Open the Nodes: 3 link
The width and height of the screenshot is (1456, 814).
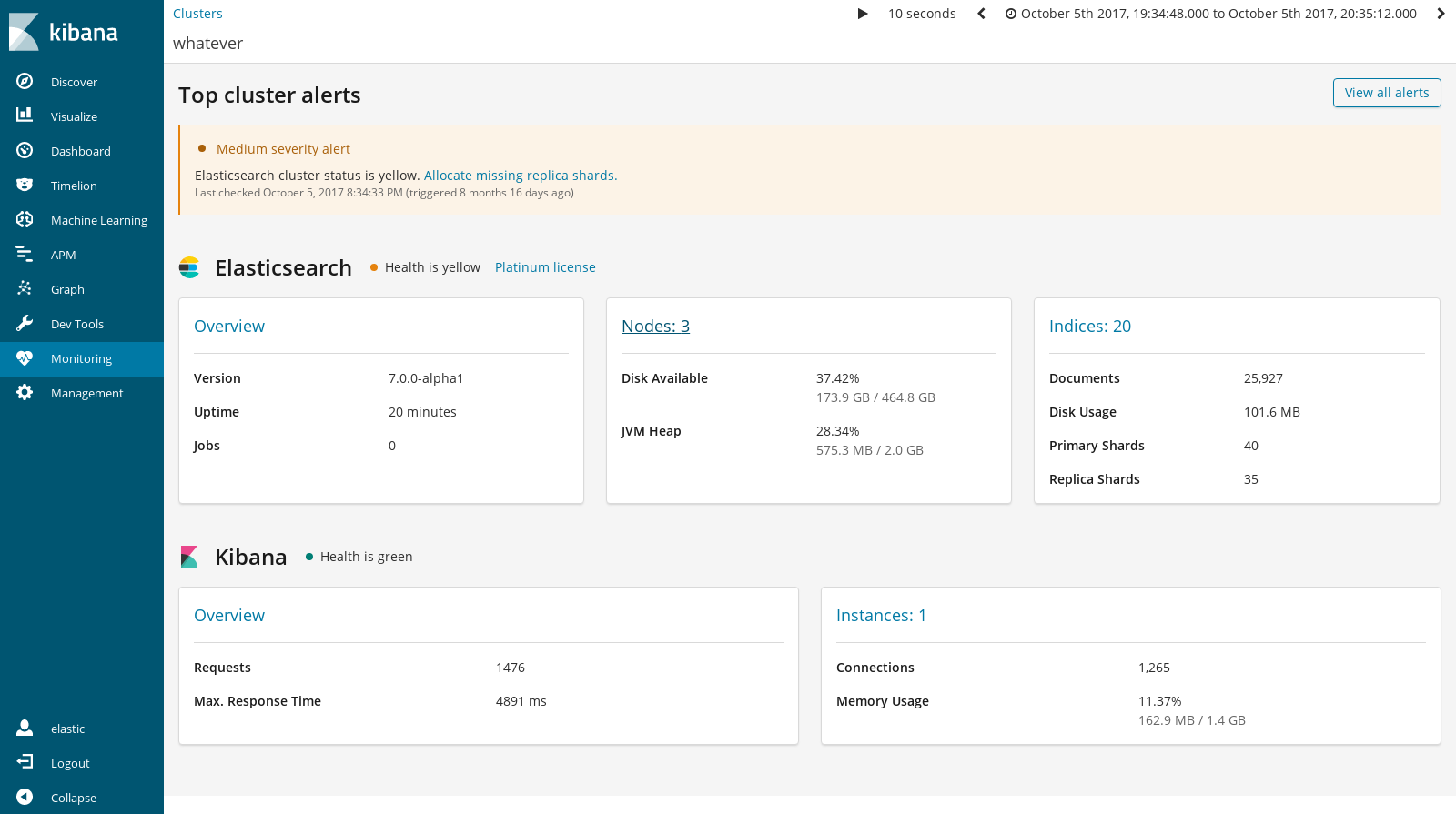(655, 327)
